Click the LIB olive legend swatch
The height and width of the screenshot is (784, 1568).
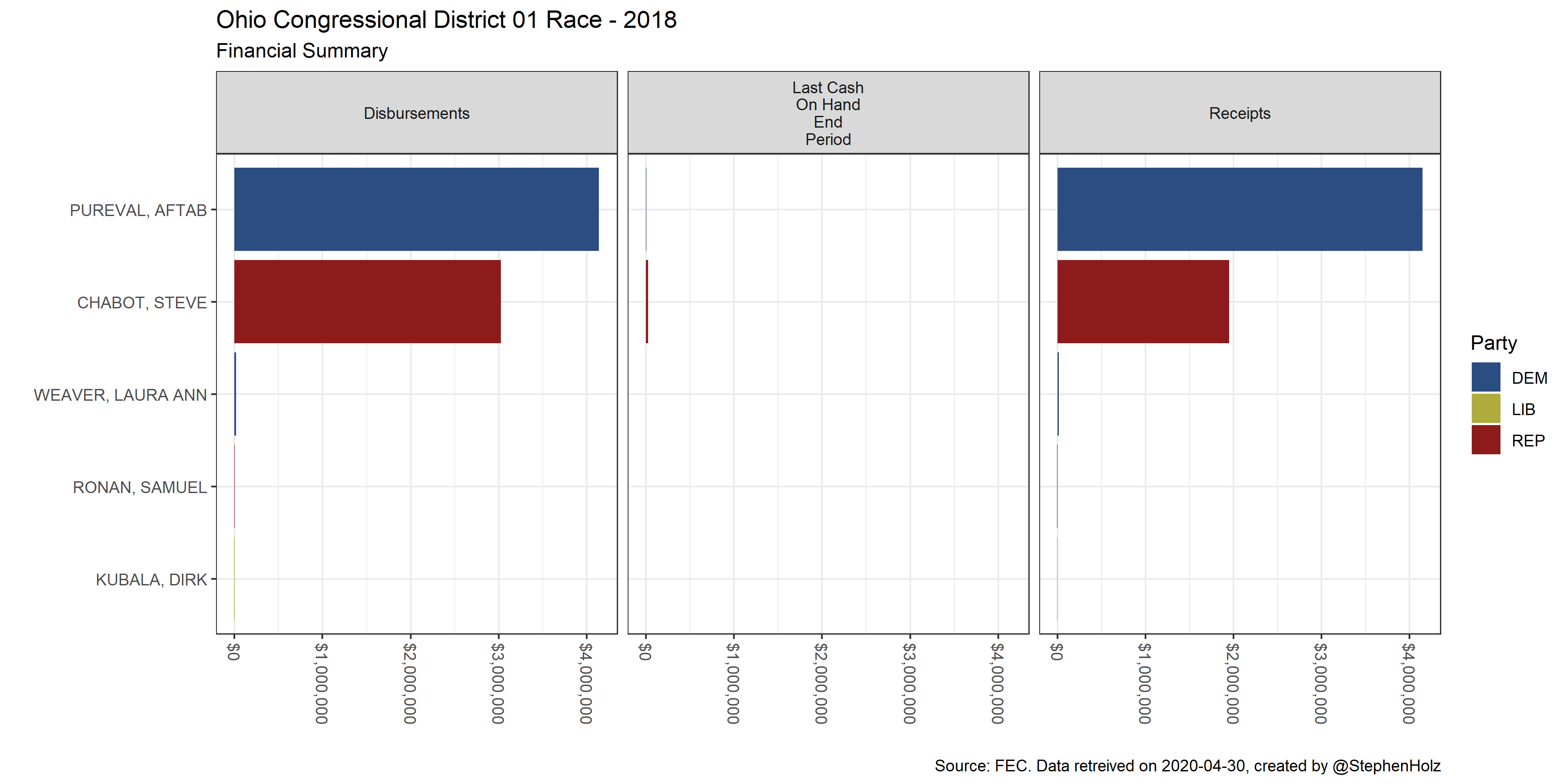[1485, 409]
